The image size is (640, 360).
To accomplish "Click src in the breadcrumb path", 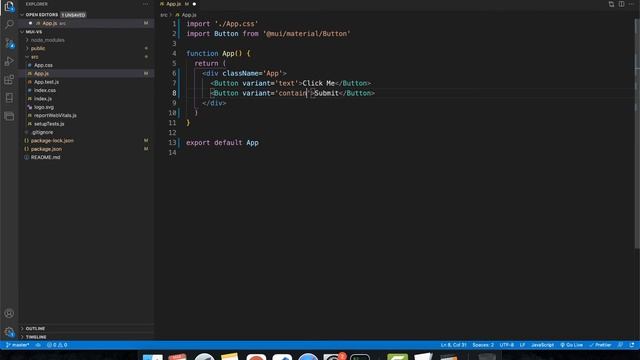I will [x=164, y=15].
